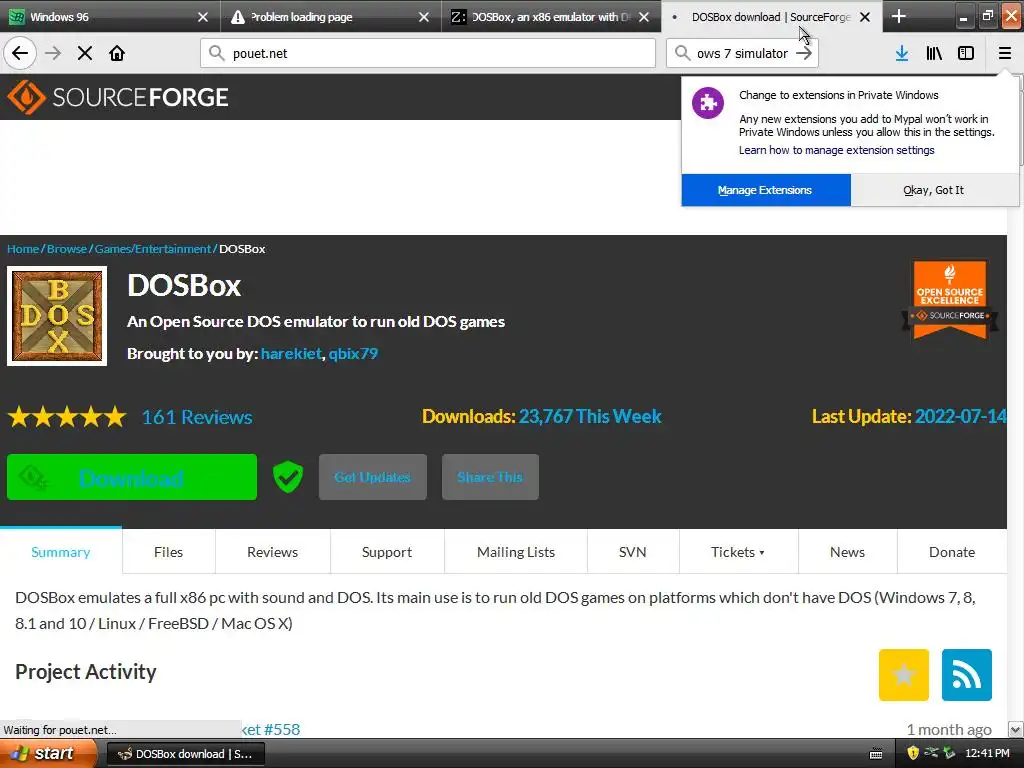Click Games/Entertainment breadcrumb link

[153, 249]
